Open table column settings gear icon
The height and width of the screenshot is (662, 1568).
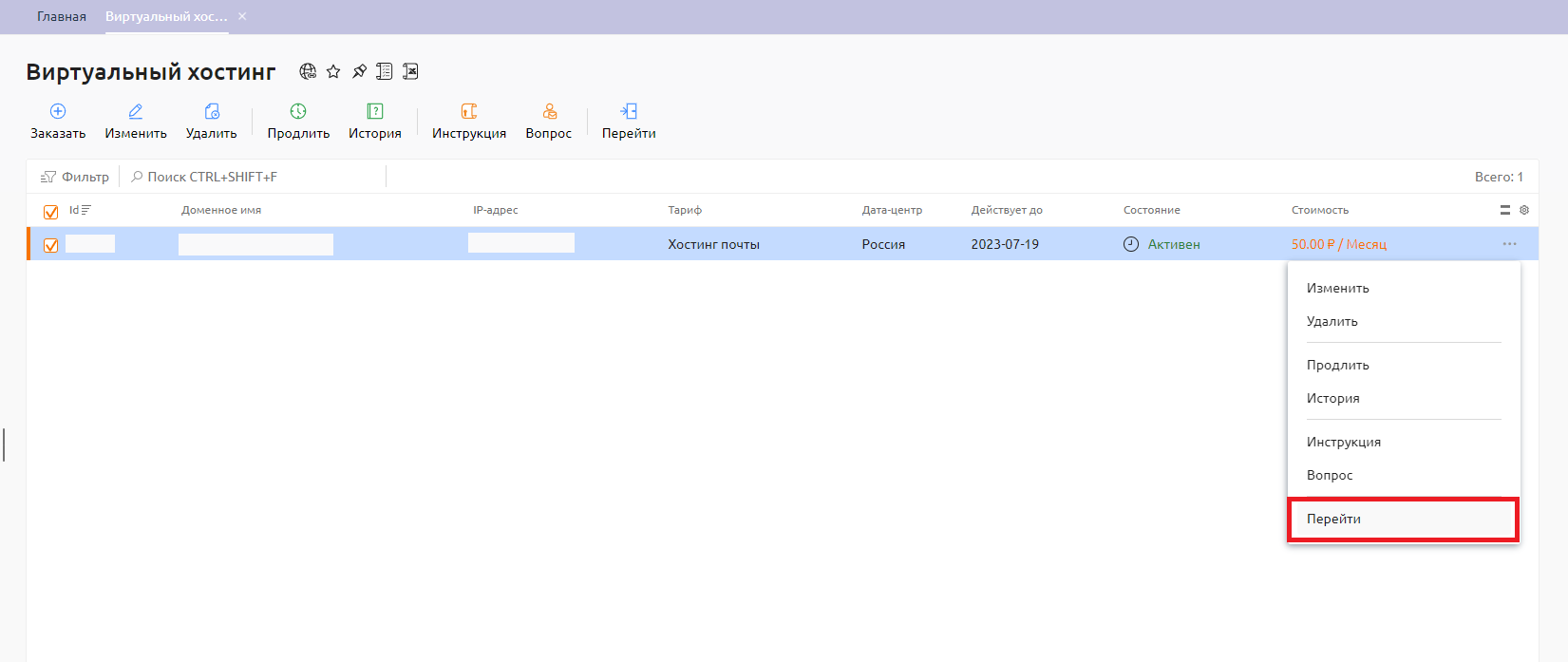(x=1524, y=210)
